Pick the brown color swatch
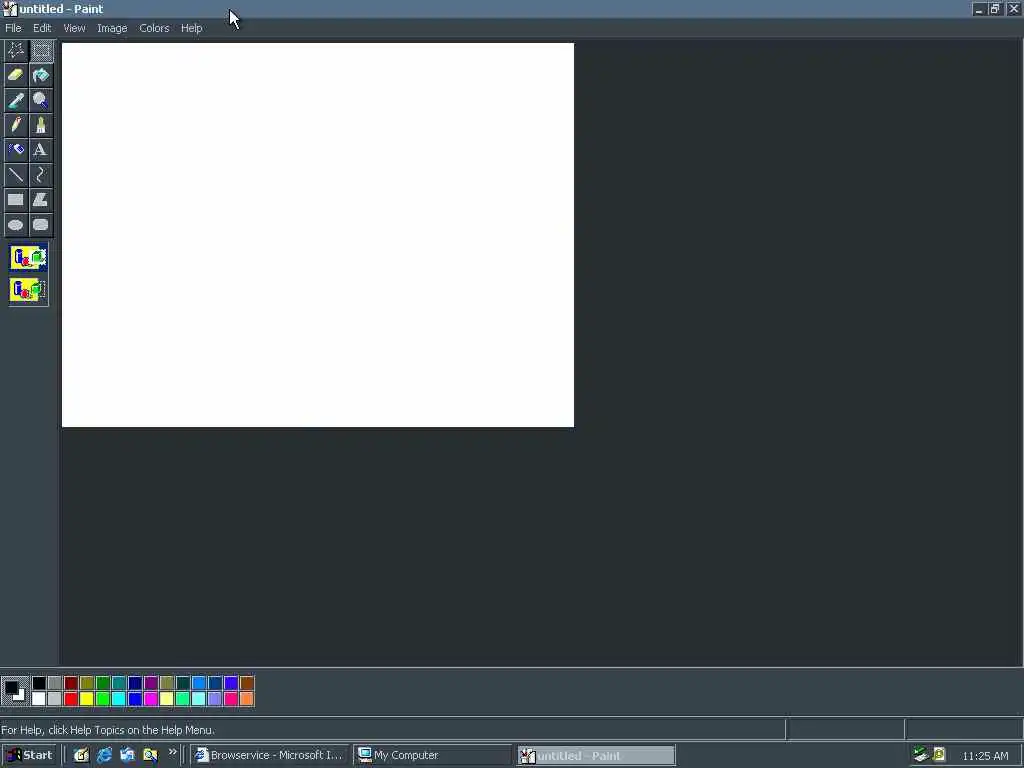 [x=247, y=683]
